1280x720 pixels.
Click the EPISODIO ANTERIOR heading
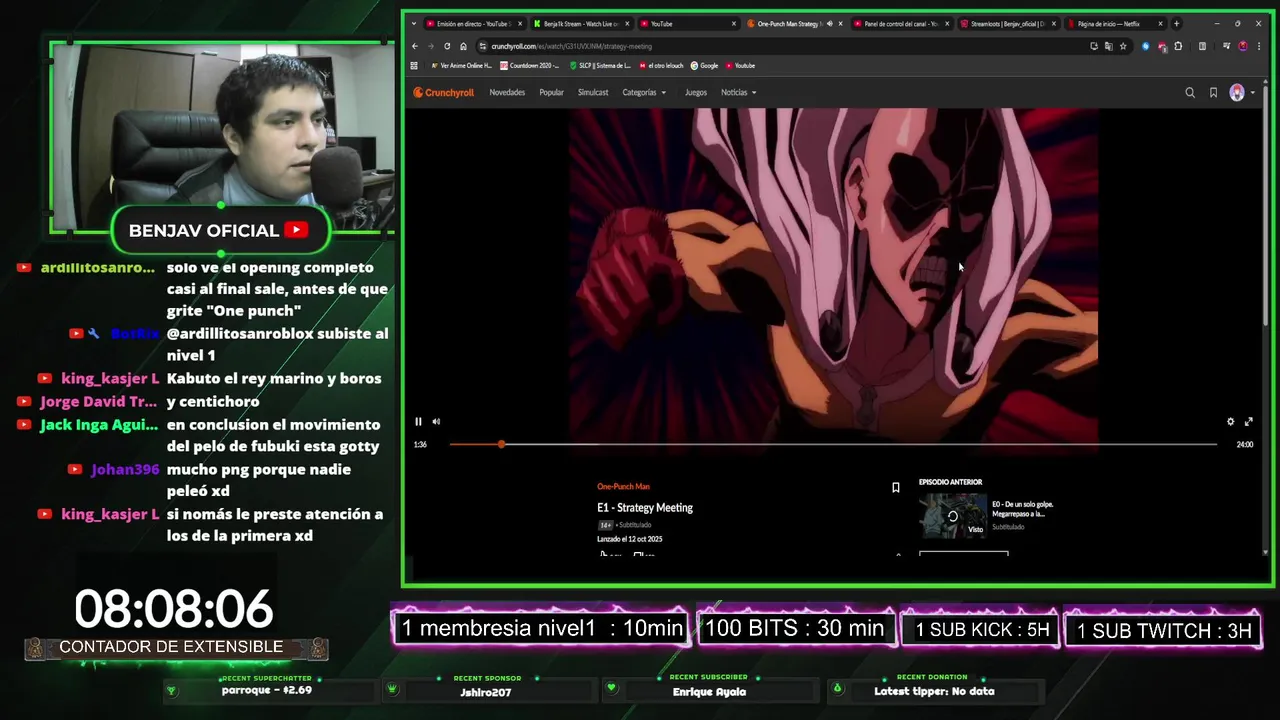(950, 482)
